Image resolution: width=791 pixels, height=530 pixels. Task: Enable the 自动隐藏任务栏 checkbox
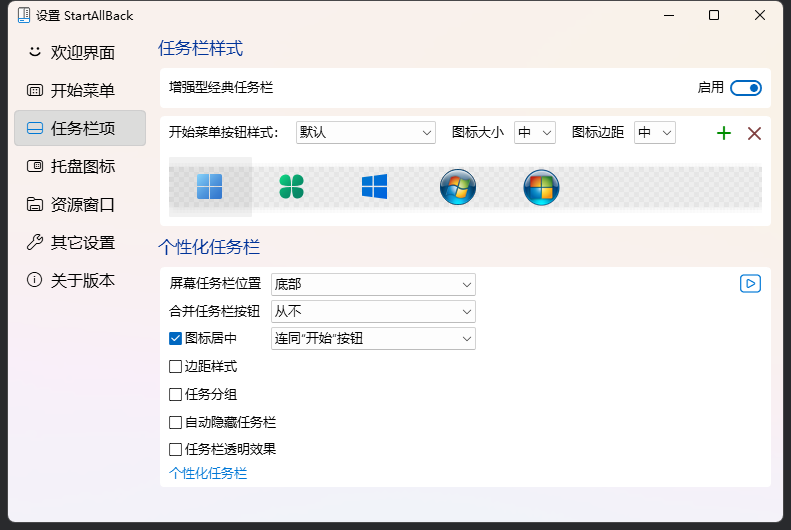[175, 422]
